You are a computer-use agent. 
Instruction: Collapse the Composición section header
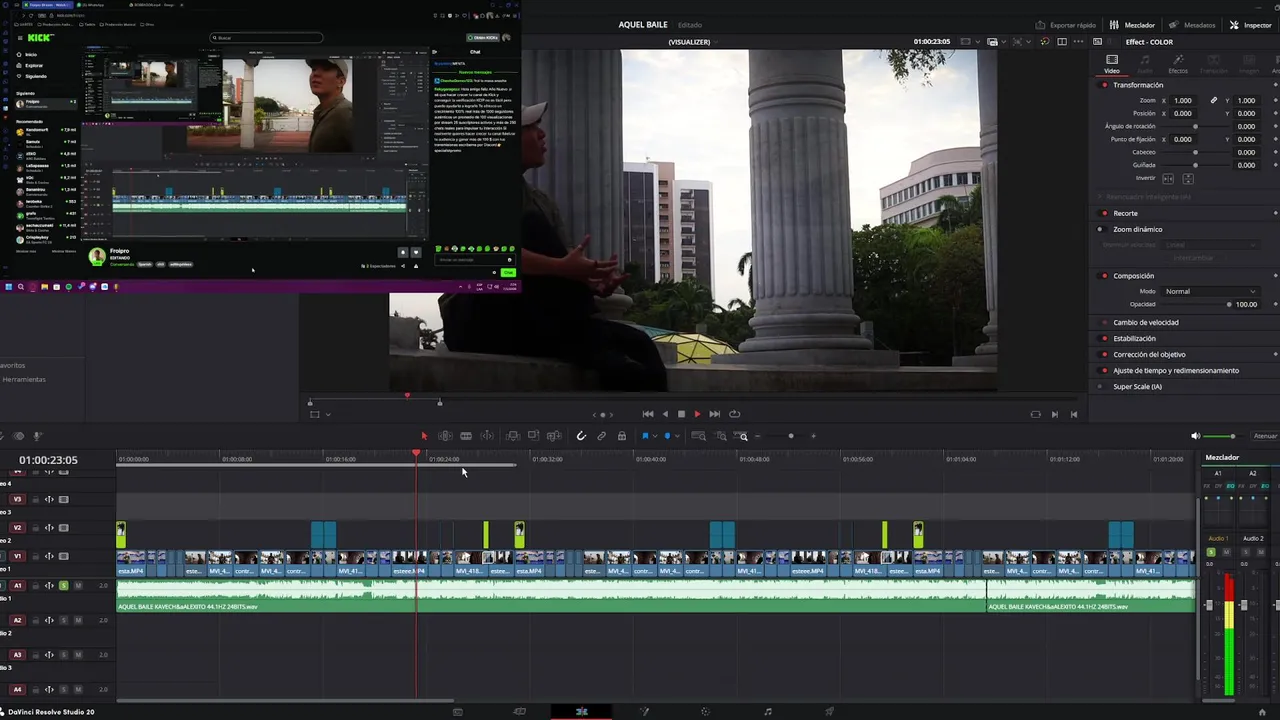pyautogui.click(x=1134, y=275)
